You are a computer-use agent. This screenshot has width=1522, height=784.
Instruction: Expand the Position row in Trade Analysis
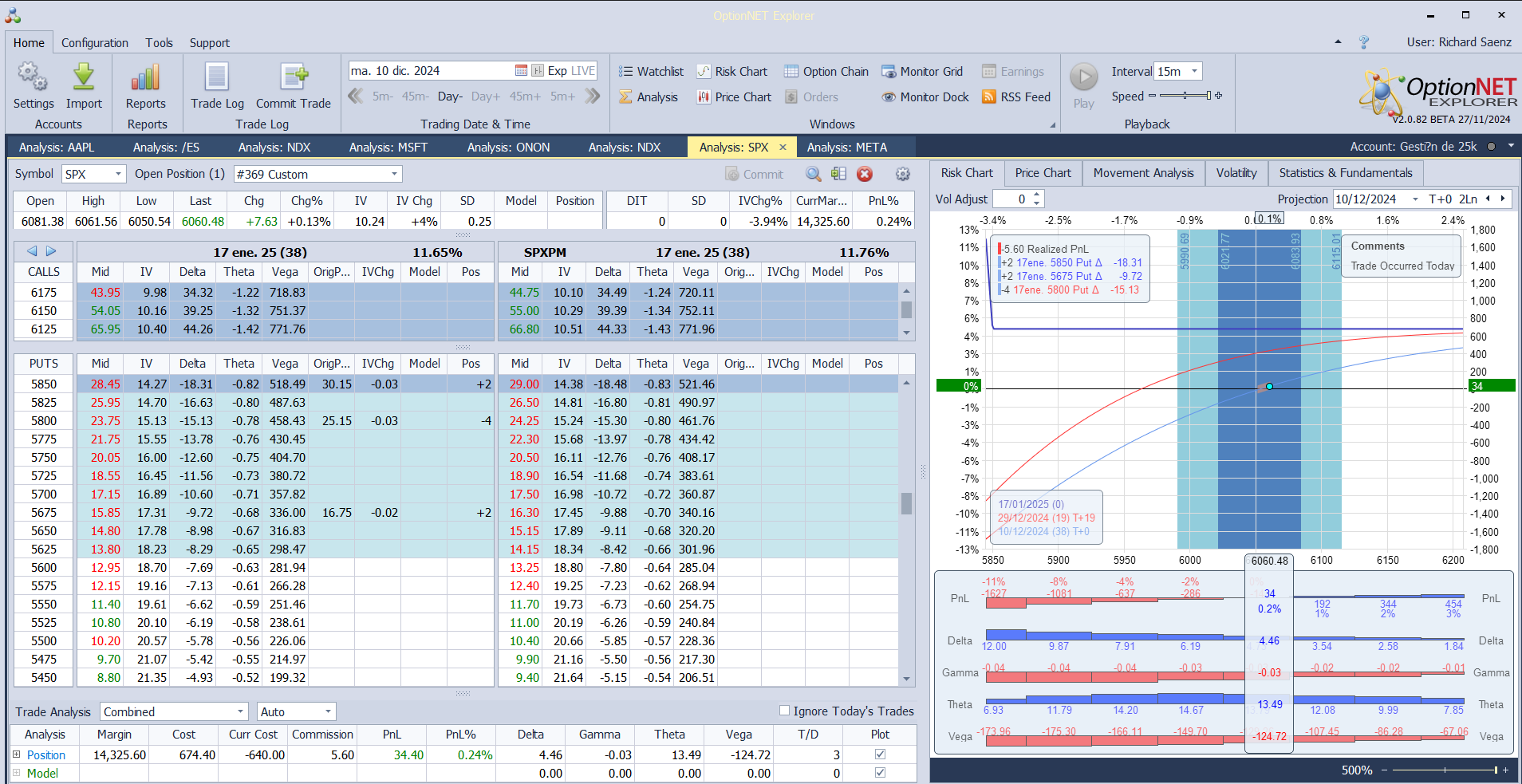coord(16,754)
